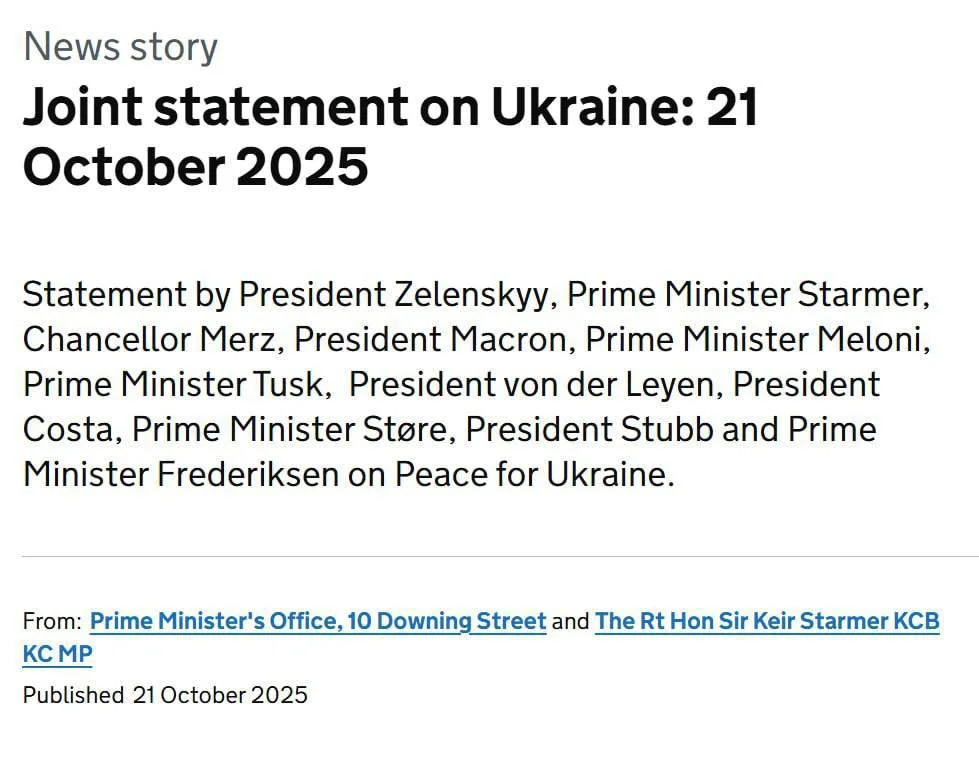The width and height of the screenshot is (979, 757).
Task: Click the "From:" label
Action: pyautogui.click(x=52, y=621)
